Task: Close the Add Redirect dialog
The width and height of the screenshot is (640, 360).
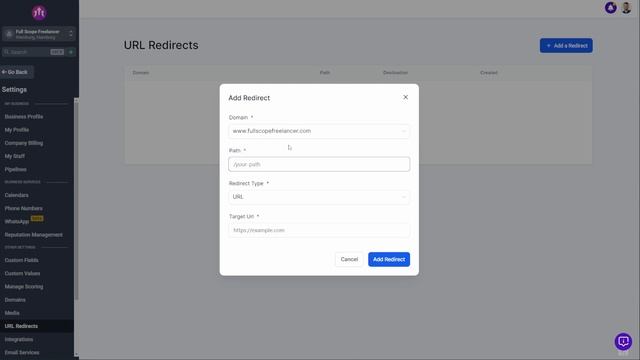Action: tap(405, 97)
